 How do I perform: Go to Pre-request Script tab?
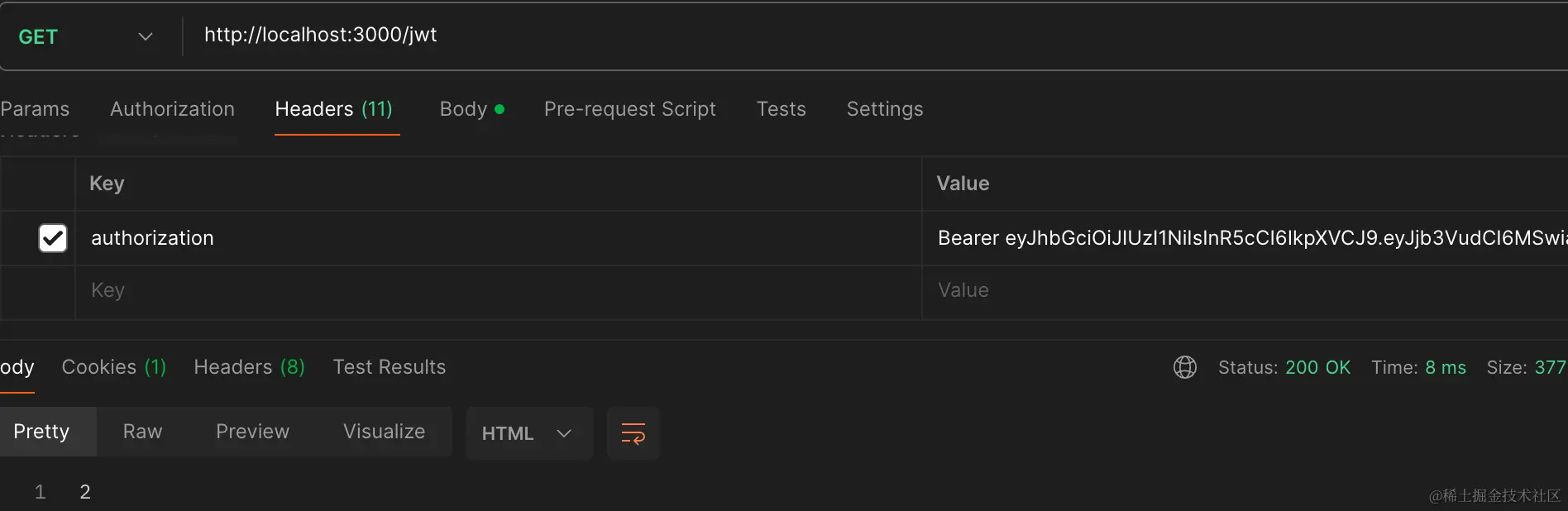point(629,109)
